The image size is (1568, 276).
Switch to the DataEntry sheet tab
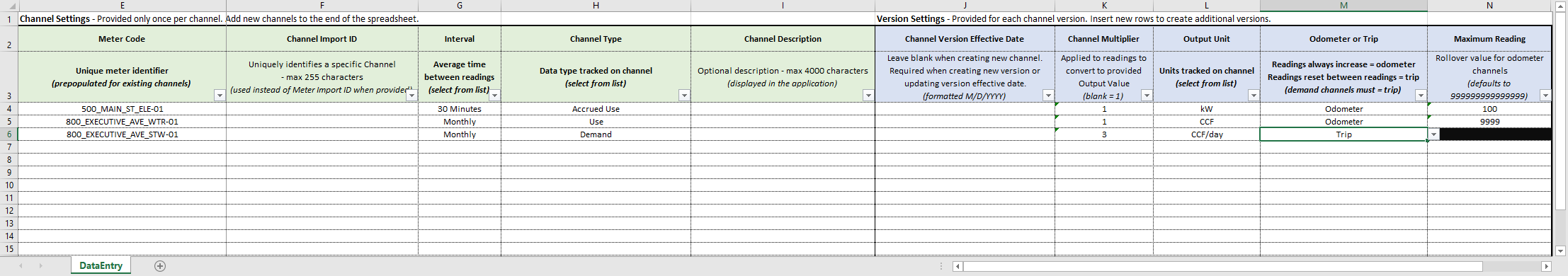click(101, 265)
